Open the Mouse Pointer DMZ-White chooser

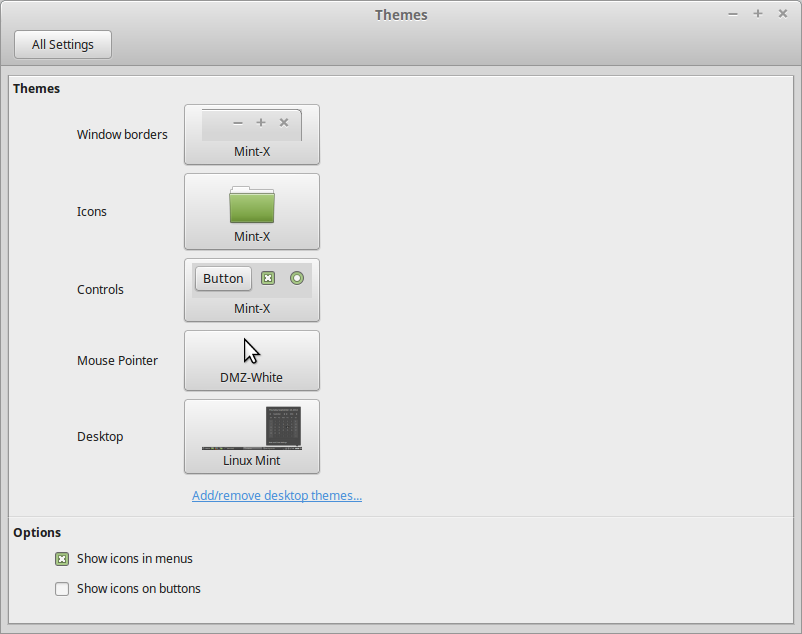252,360
